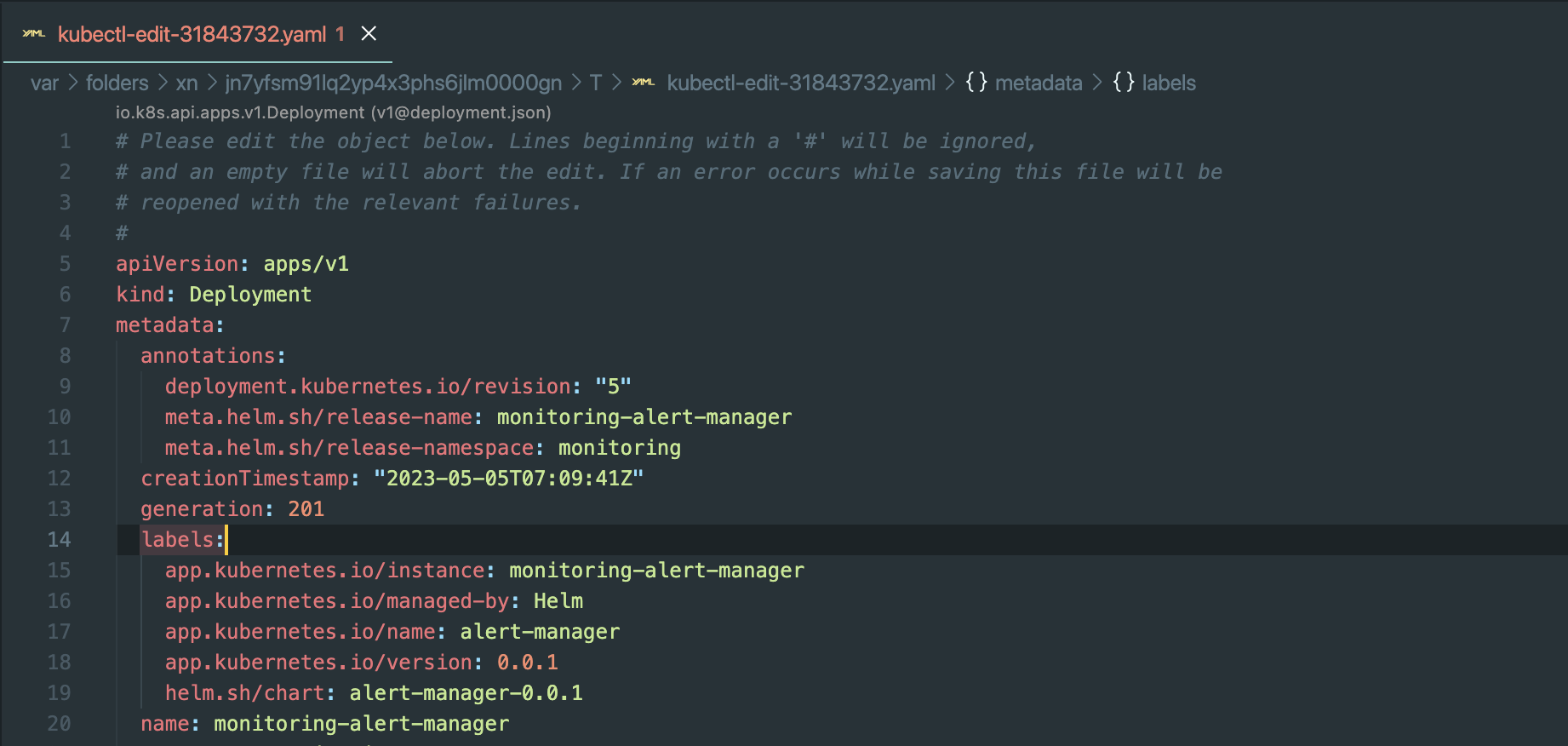Click the 'metadata' breadcrumb text

(1039, 83)
